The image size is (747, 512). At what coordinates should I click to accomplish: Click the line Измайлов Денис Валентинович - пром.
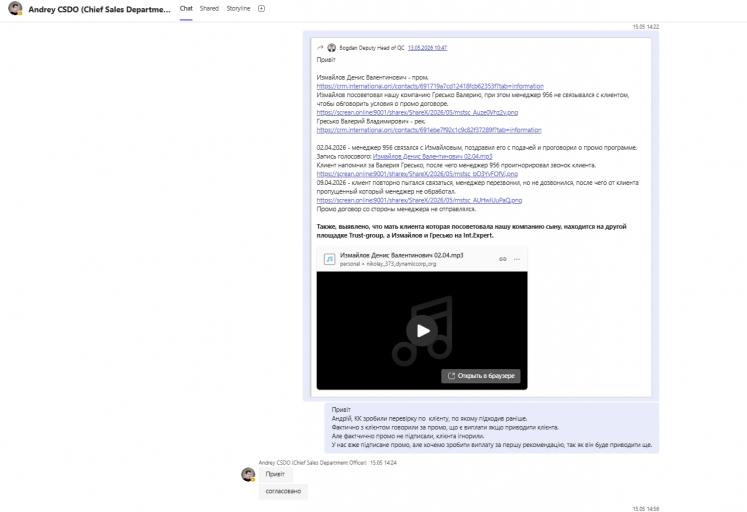click(373, 77)
